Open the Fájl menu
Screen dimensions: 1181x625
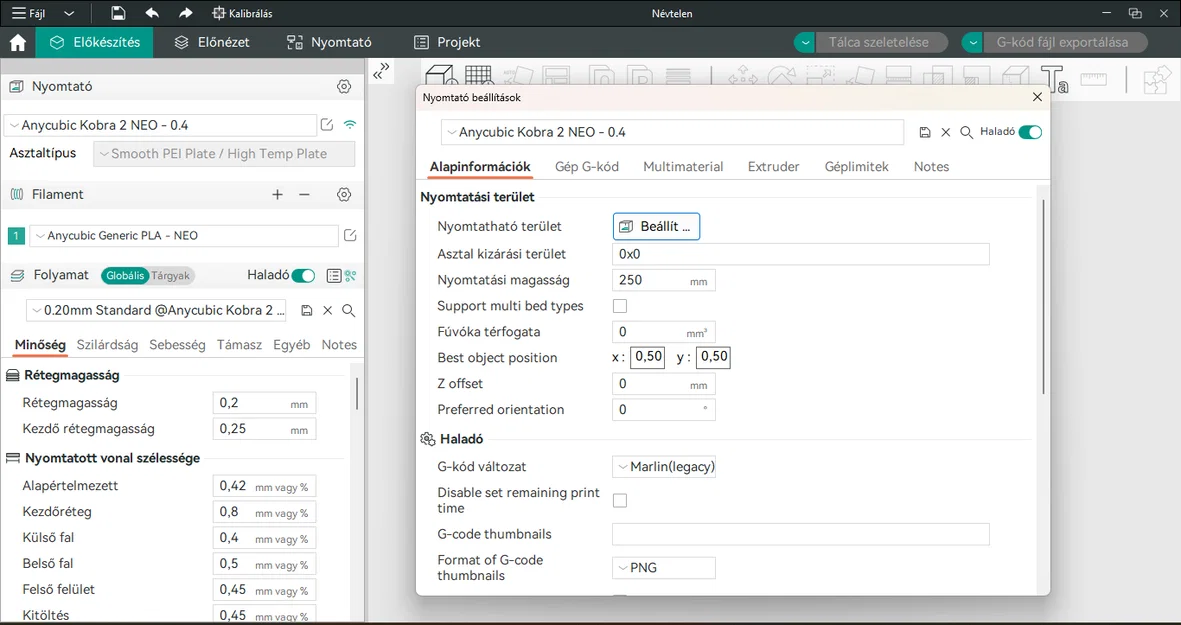29,14
